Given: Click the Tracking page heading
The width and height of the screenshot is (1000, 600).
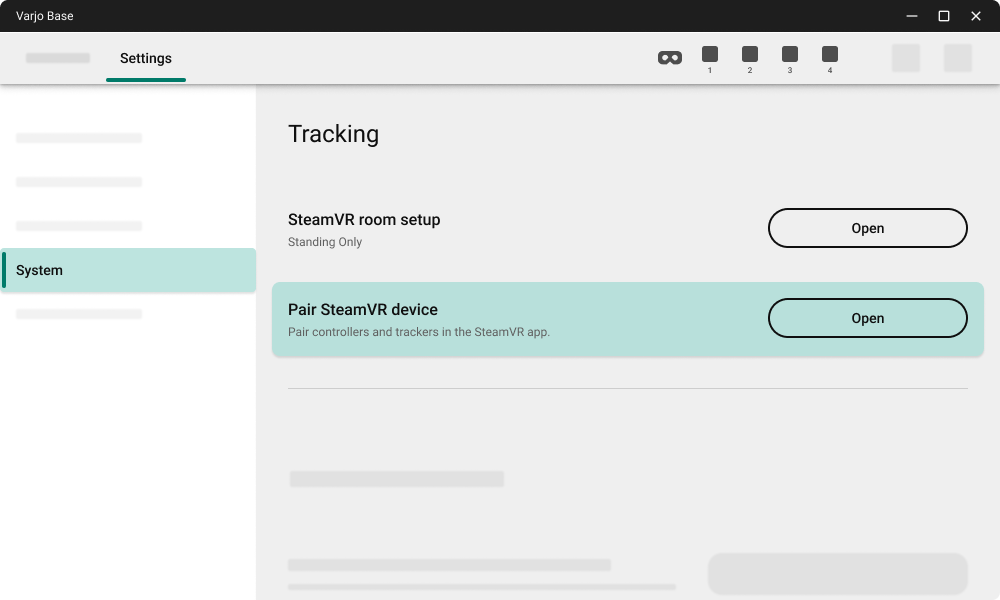Looking at the screenshot, I should click(334, 134).
